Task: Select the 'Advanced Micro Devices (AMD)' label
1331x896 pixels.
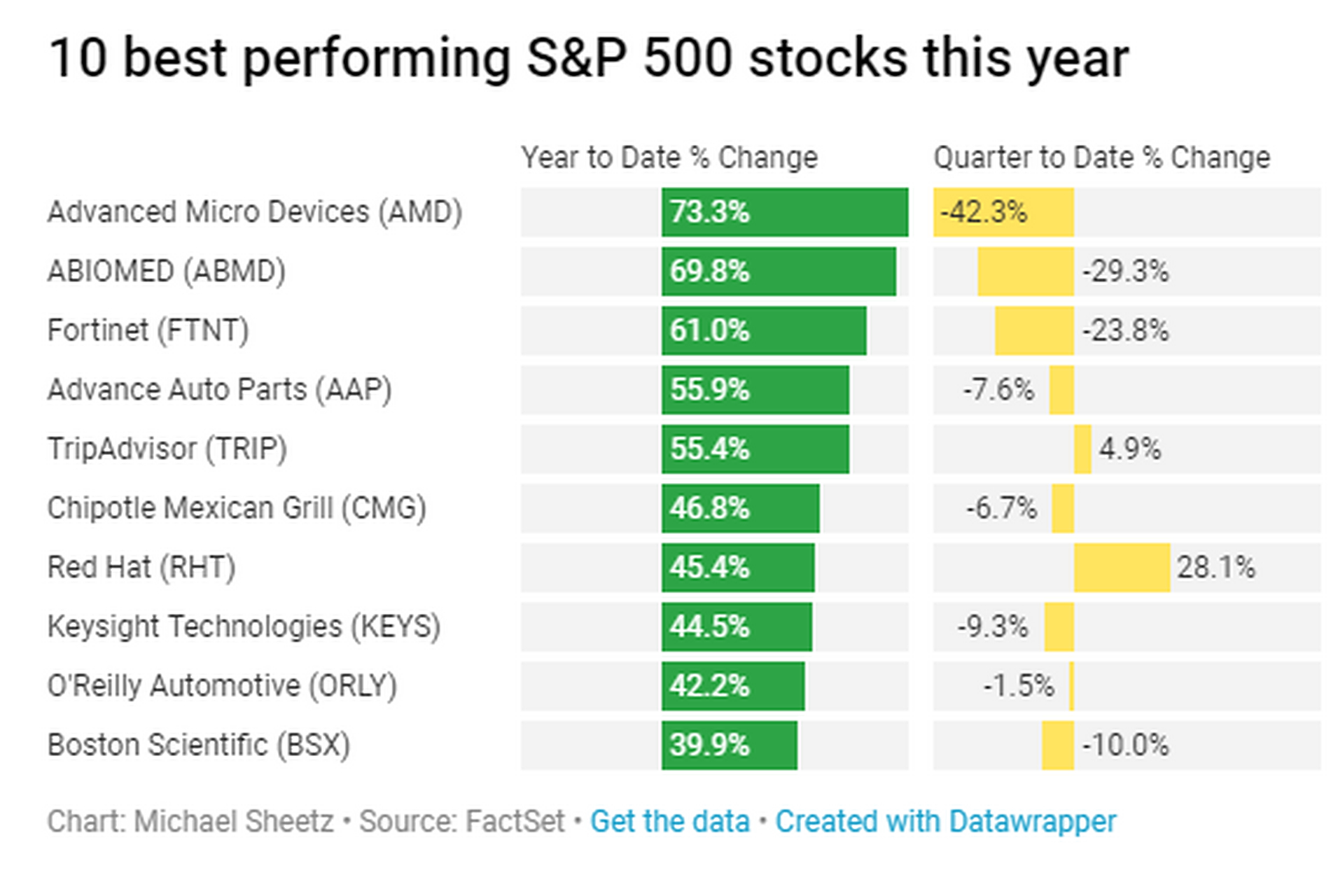Action: pos(255,212)
